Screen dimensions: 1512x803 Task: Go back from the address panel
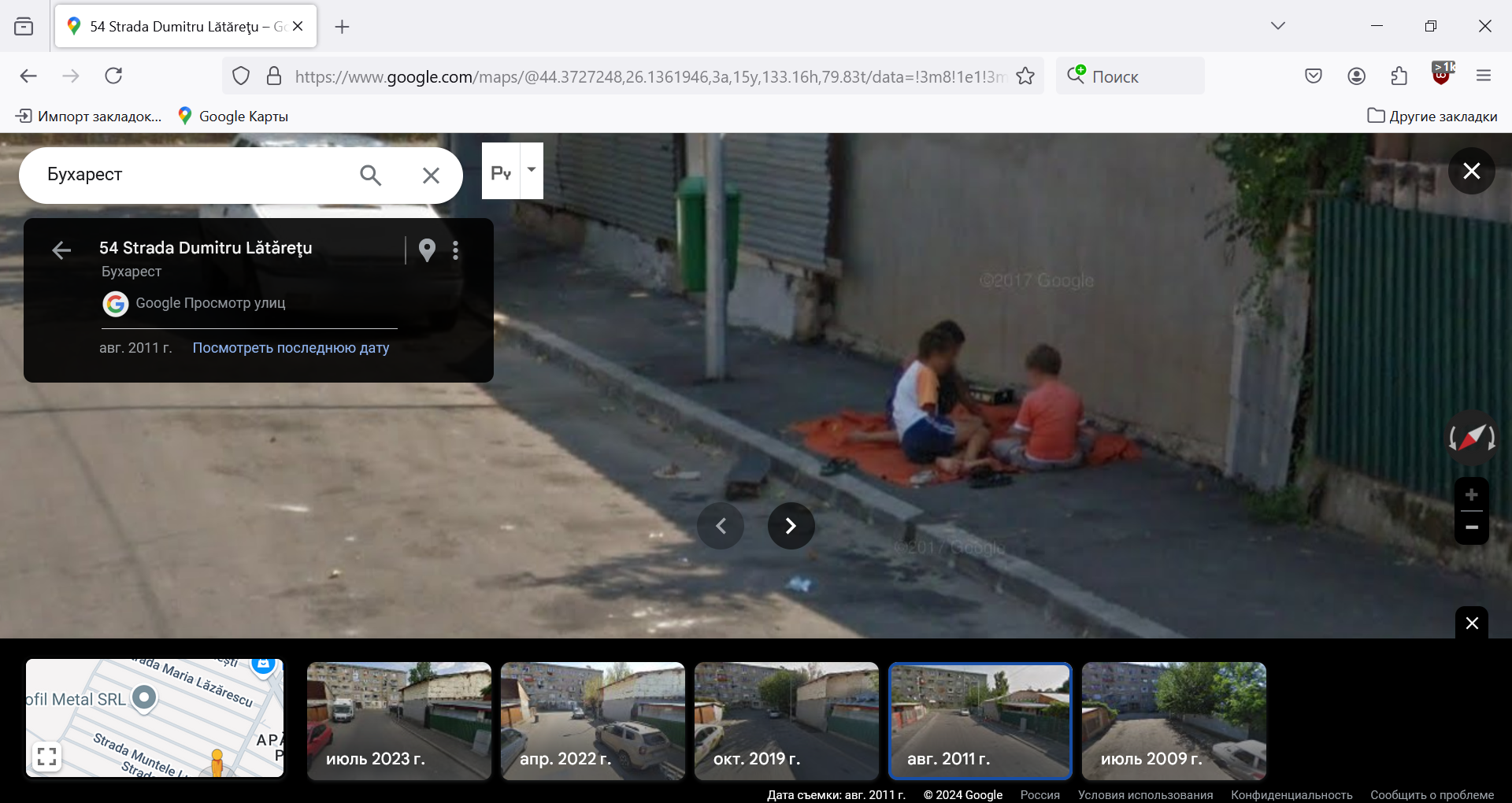click(61, 250)
